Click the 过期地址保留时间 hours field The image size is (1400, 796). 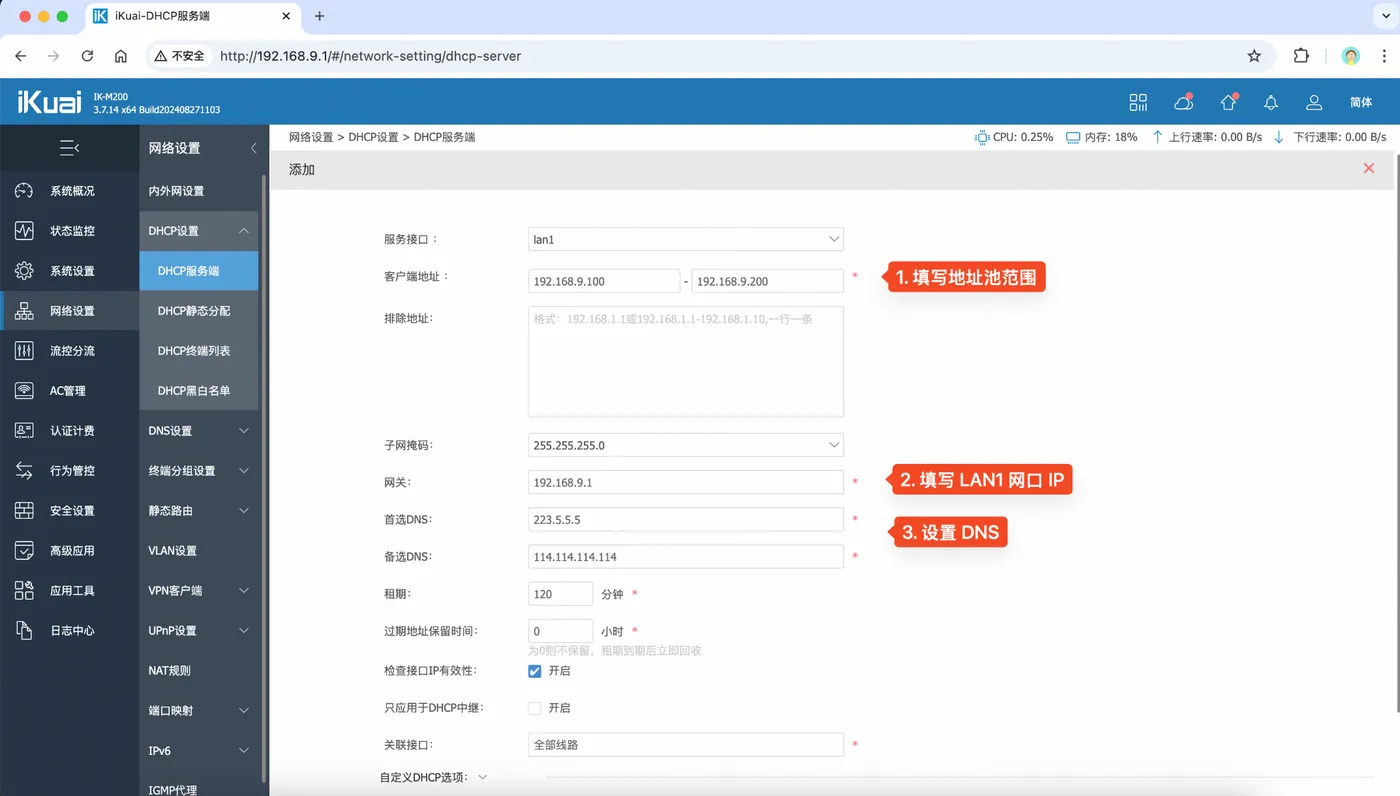point(560,631)
